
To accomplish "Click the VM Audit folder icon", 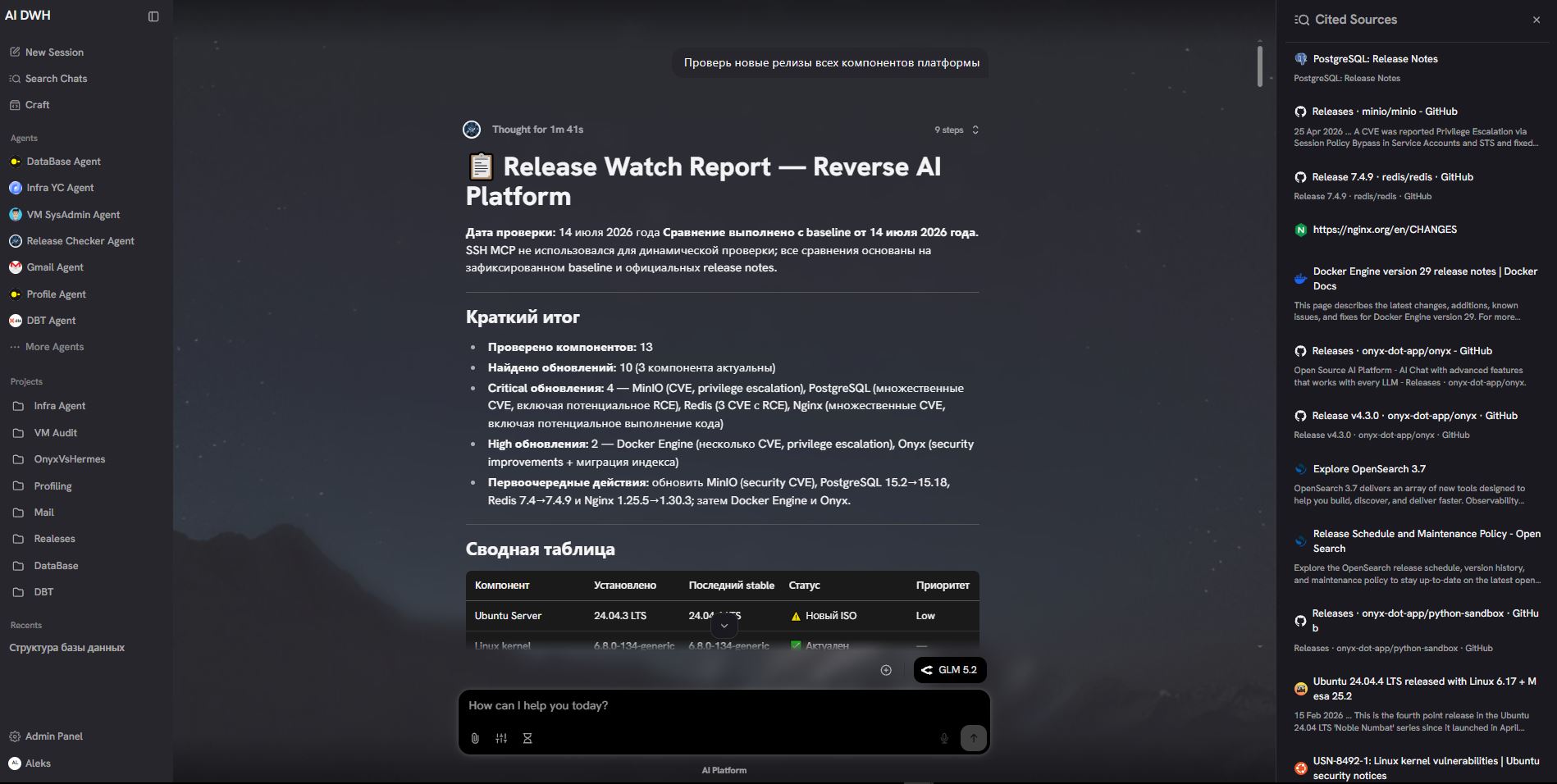I will [18, 433].
